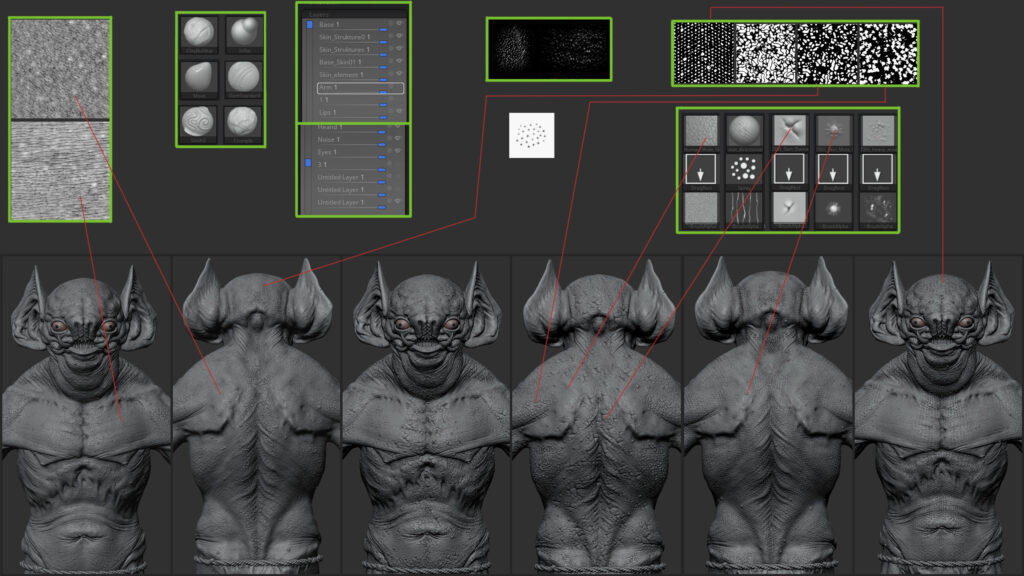The image size is (1024, 576).
Task: Open the black speckled alpha image
Action: [549, 50]
